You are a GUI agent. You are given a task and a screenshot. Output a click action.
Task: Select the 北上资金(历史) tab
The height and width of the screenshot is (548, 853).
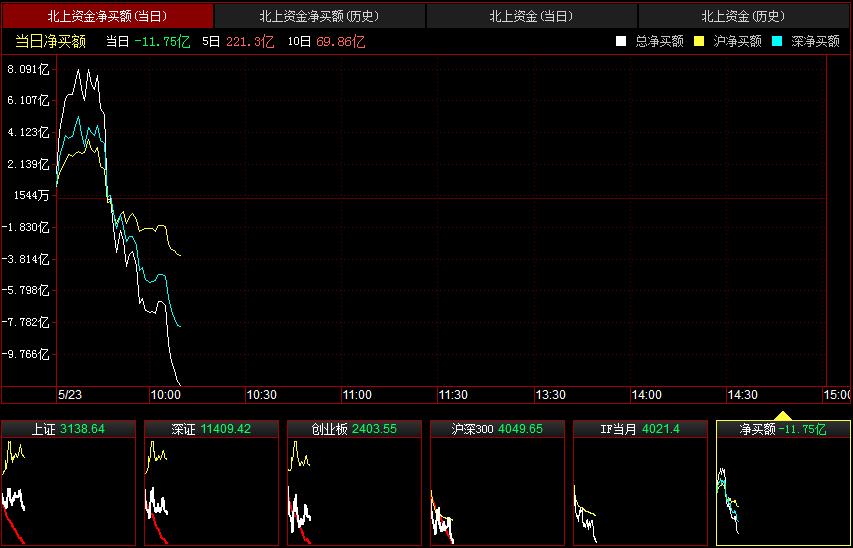click(743, 16)
